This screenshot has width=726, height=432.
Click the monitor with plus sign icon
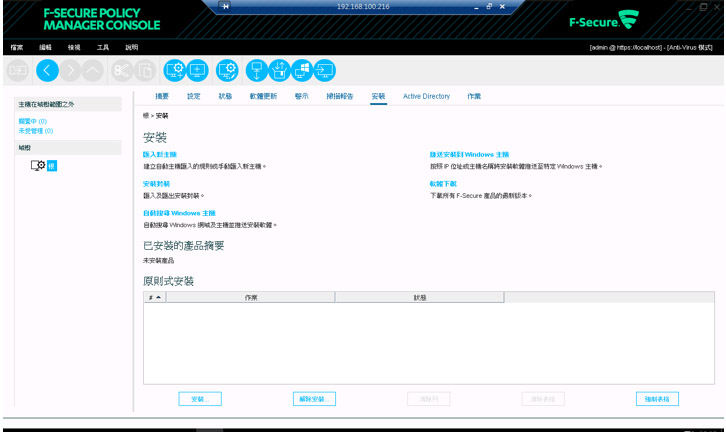point(197,71)
